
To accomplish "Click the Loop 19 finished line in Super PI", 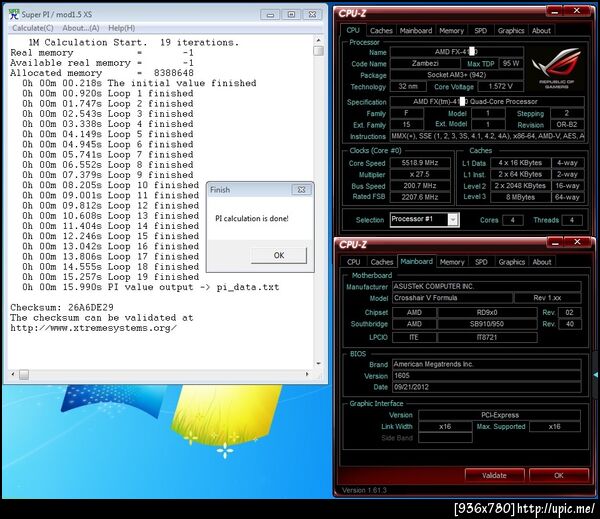I will point(111,277).
